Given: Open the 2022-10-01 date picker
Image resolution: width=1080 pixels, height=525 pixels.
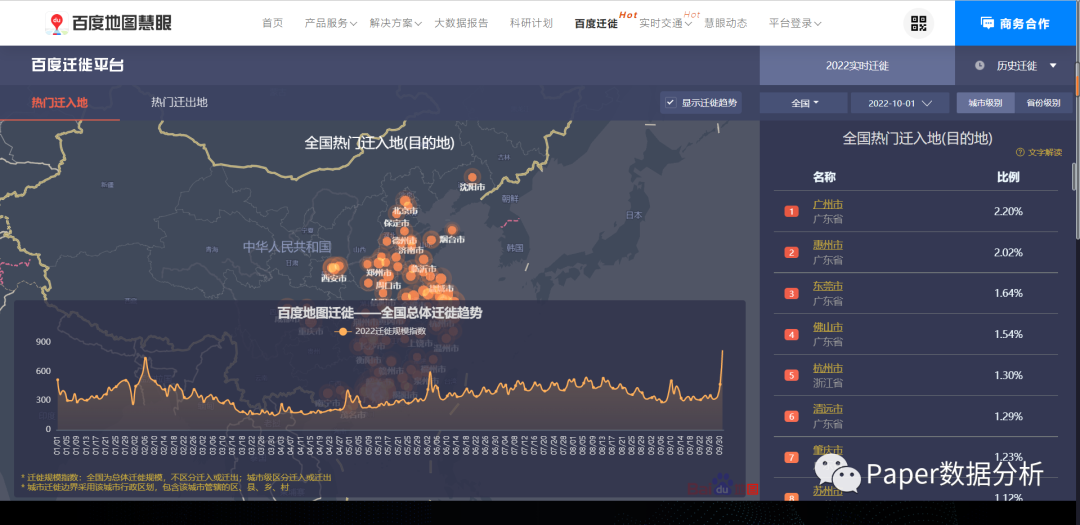Looking at the screenshot, I should pos(900,103).
